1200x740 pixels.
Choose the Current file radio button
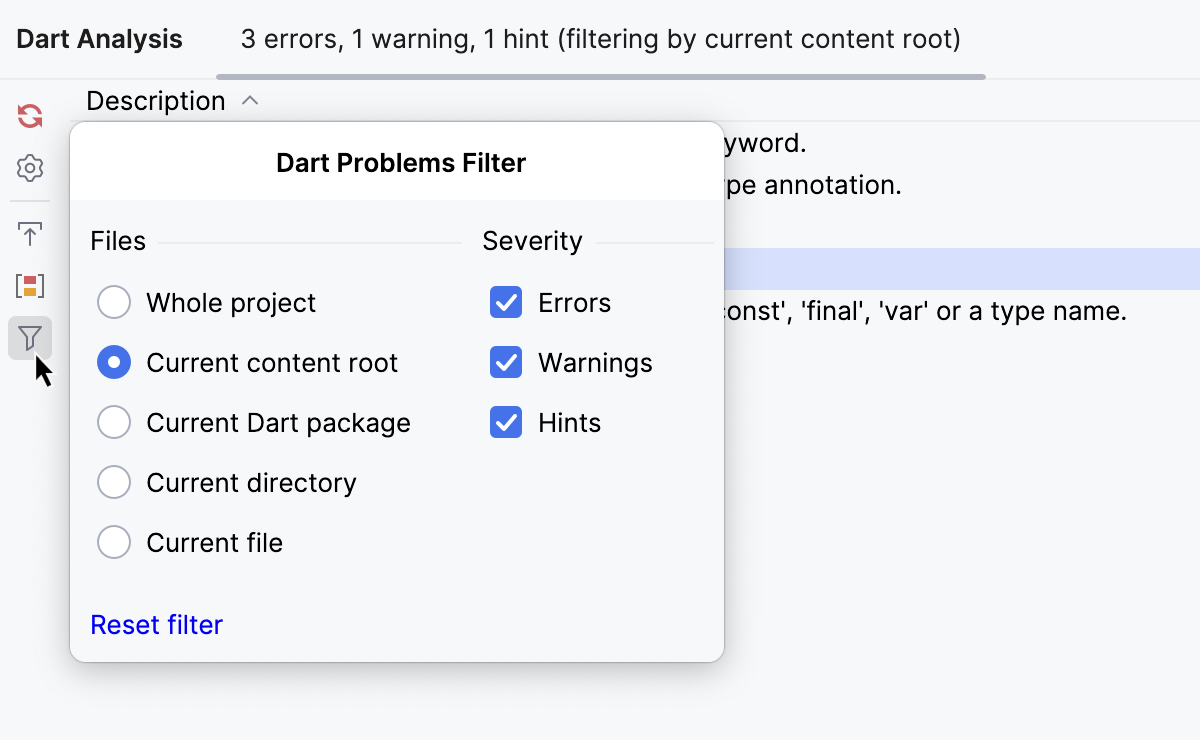tap(114, 542)
